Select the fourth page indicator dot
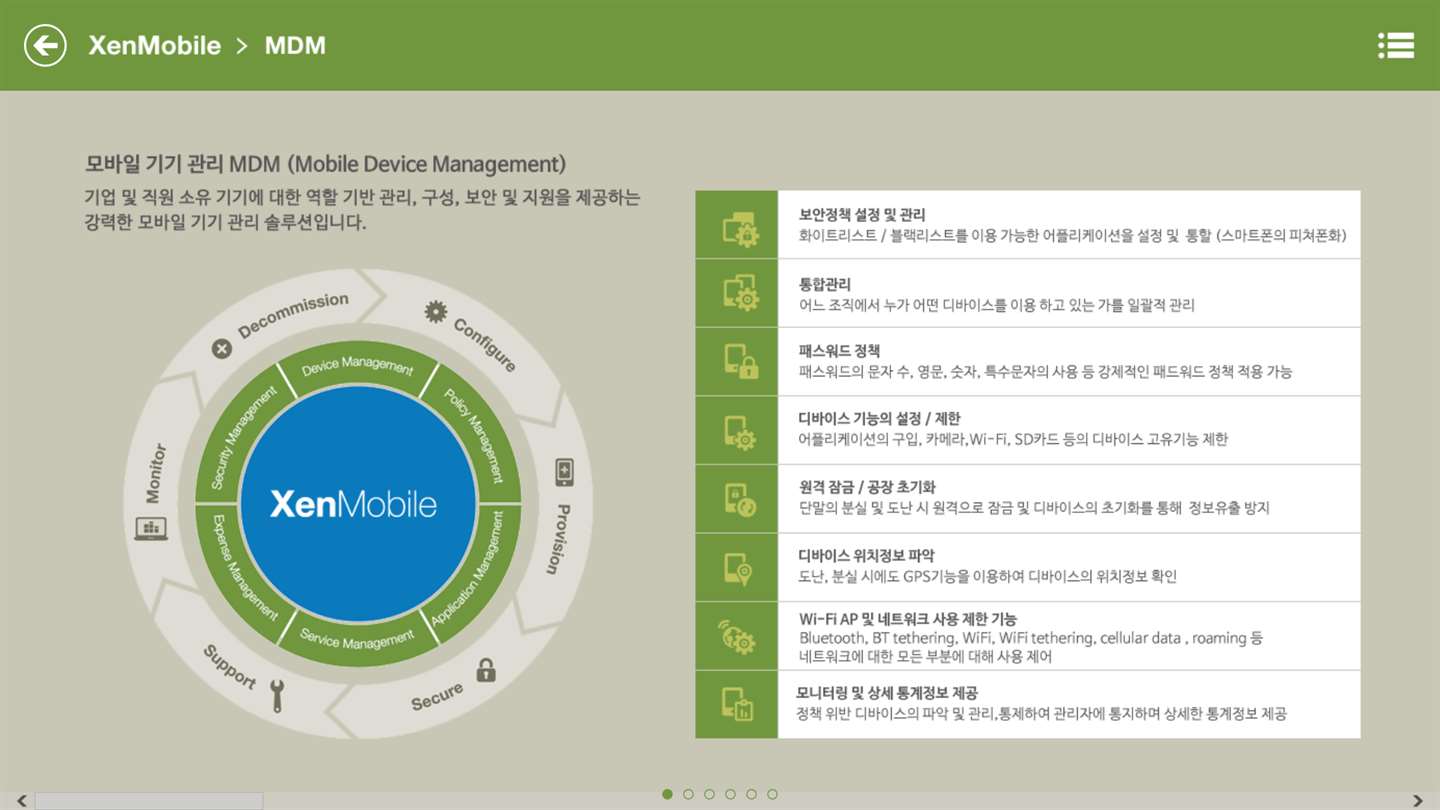The width and height of the screenshot is (1440, 810). pos(730,794)
